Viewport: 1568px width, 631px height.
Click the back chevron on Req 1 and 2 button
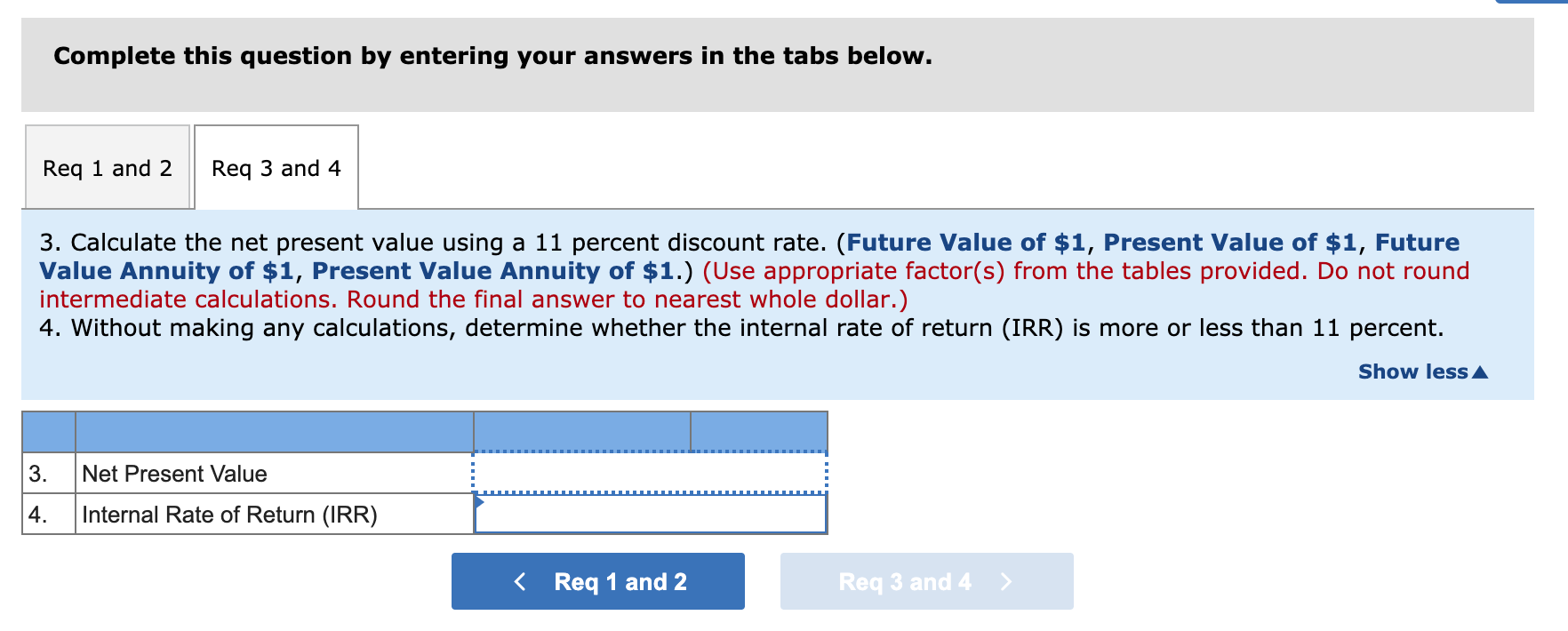point(521,581)
